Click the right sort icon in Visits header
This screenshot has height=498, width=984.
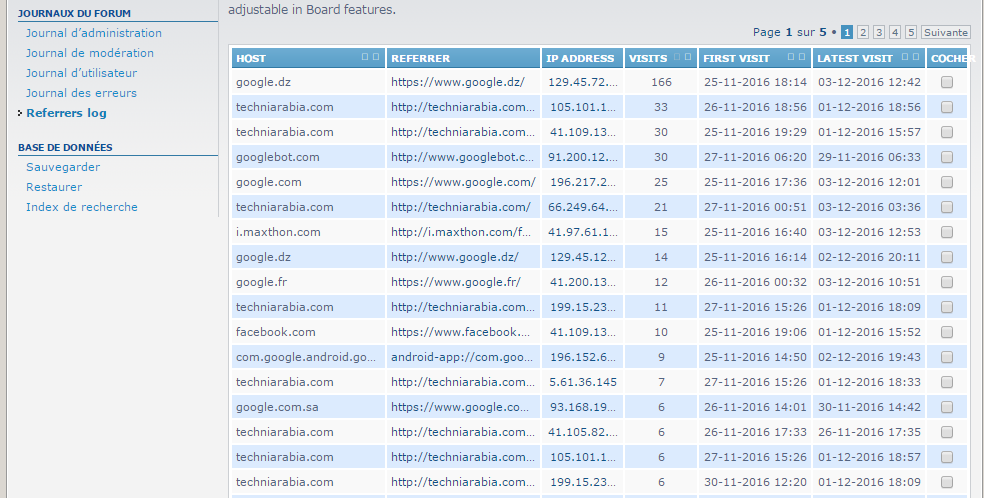(688, 57)
